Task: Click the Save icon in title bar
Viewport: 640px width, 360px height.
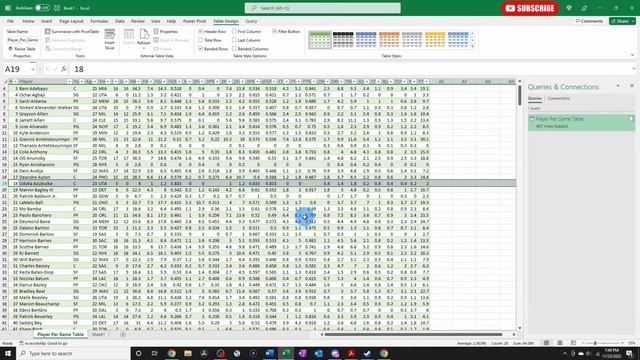Action: [57, 8]
